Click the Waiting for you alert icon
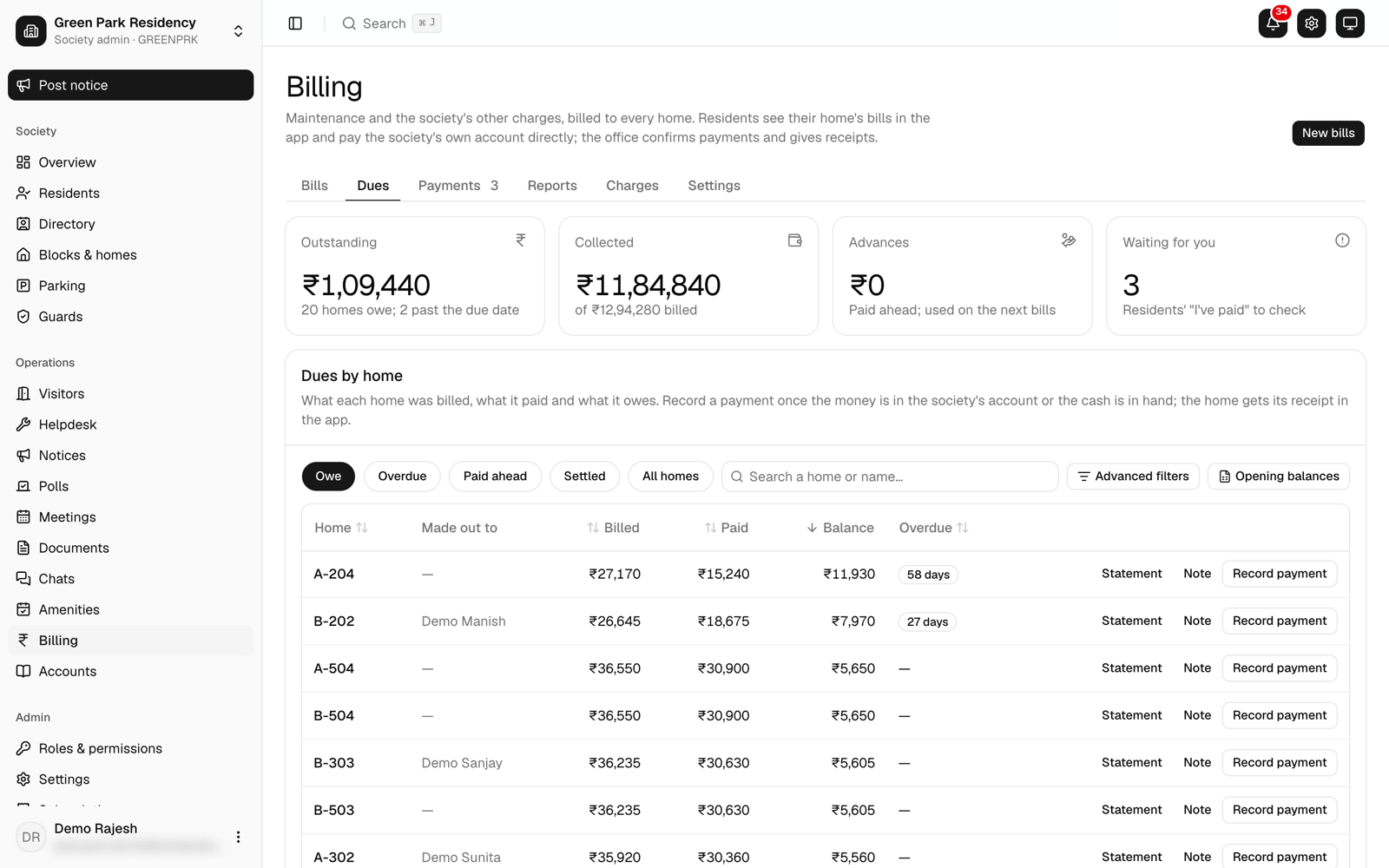The image size is (1389, 868). [1342, 240]
